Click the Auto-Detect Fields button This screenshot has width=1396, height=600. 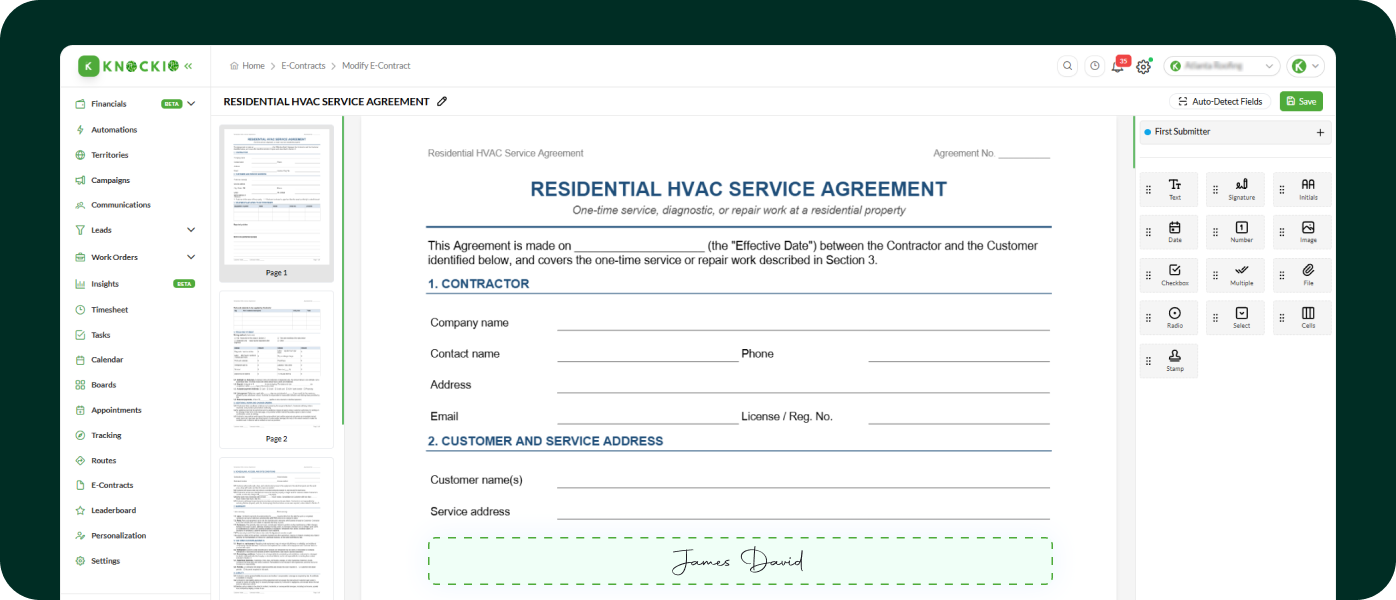coord(1220,101)
